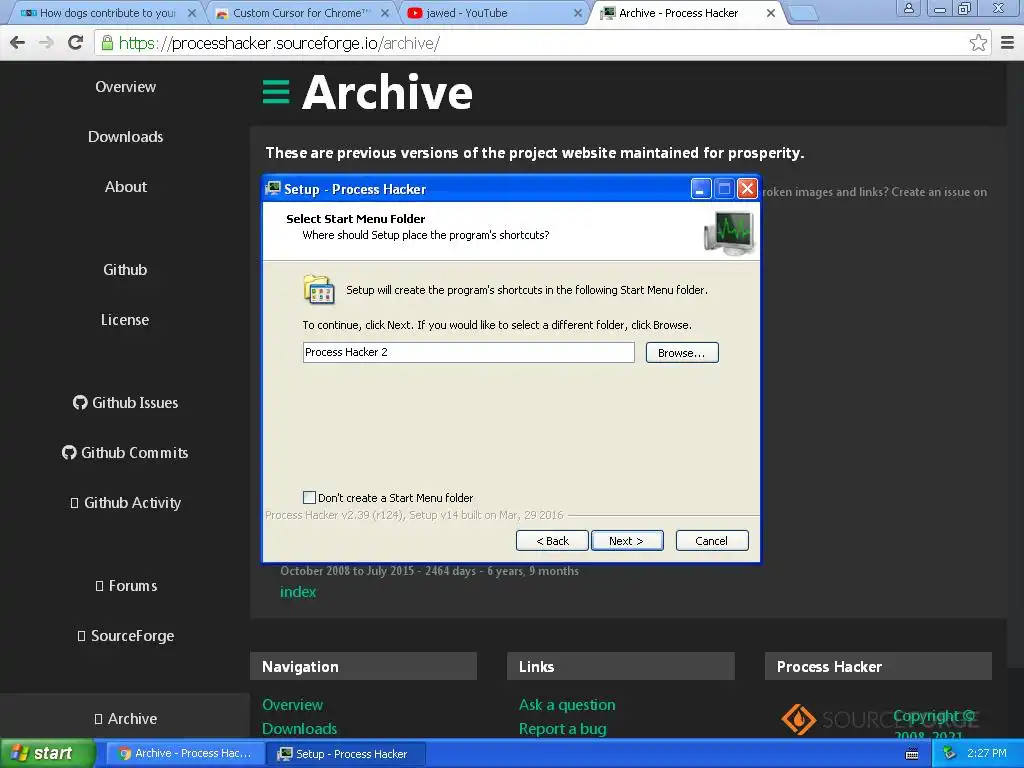Minimize the Chrome browser window

(940, 8)
